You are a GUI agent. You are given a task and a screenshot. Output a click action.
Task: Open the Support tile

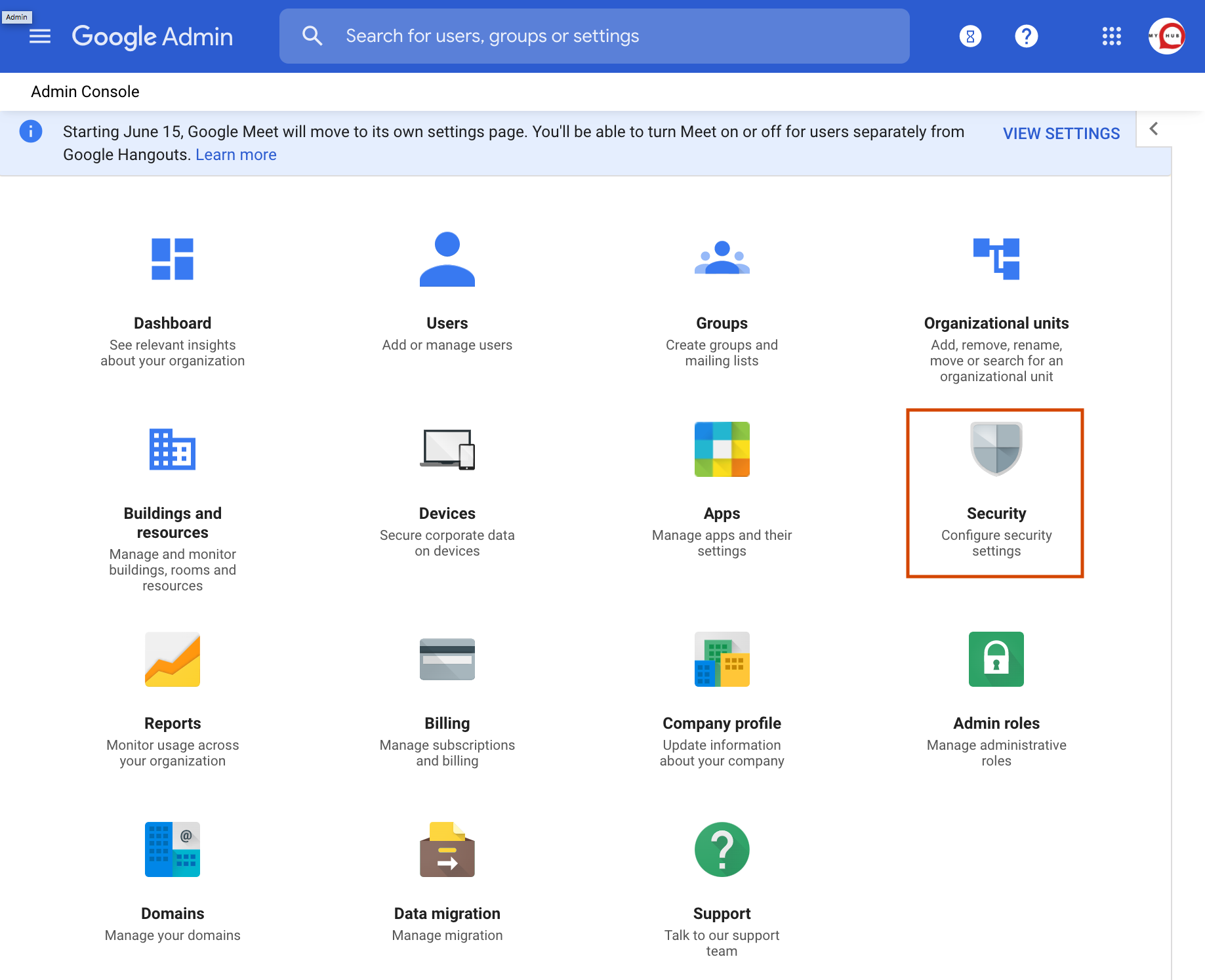coord(722,882)
